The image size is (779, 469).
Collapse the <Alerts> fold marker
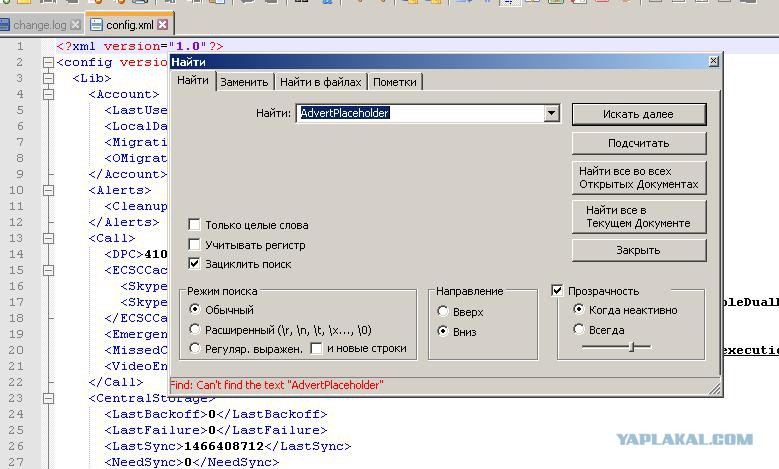click(x=48, y=190)
